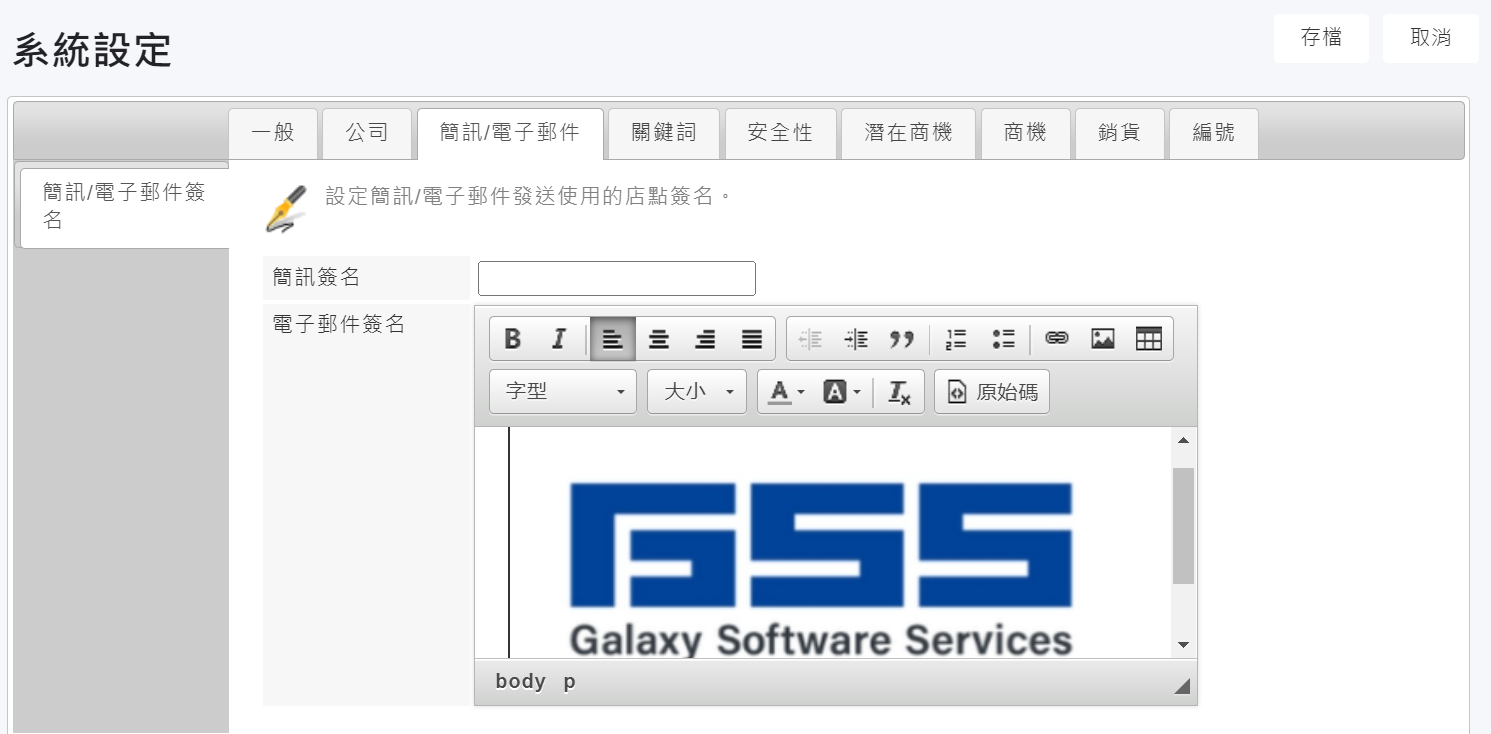Click the 存檔 save button

(x=1321, y=38)
